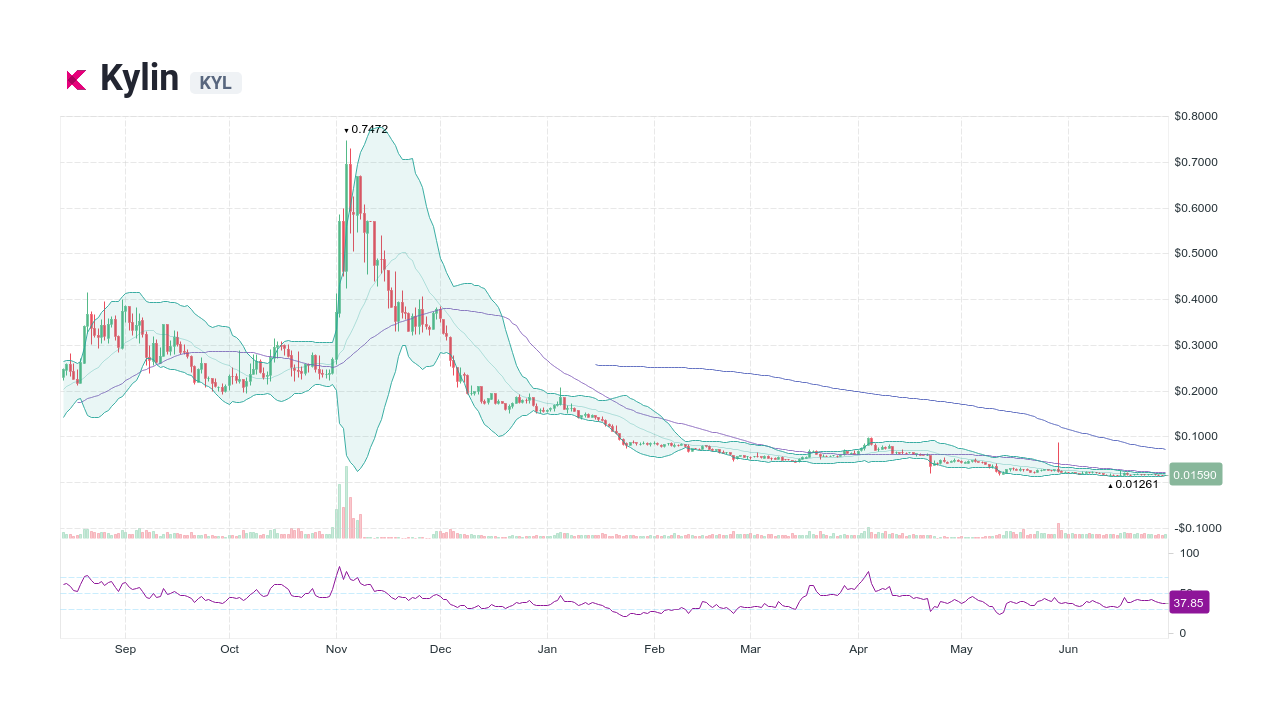
Task: Click the $0.4000 price axis label
Action: (1196, 299)
